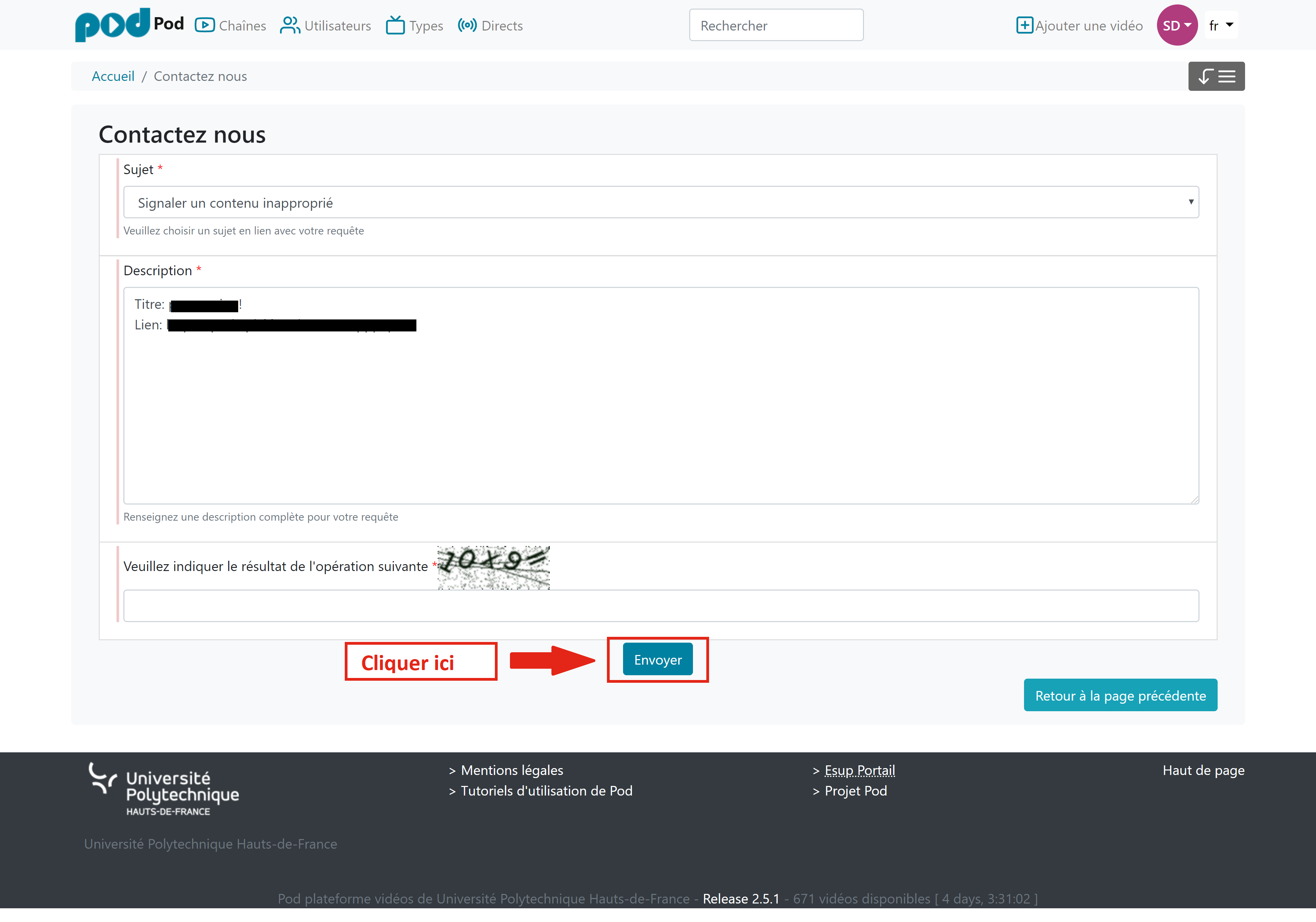
Task: Click the Utilisateurs people icon
Action: click(x=290, y=25)
